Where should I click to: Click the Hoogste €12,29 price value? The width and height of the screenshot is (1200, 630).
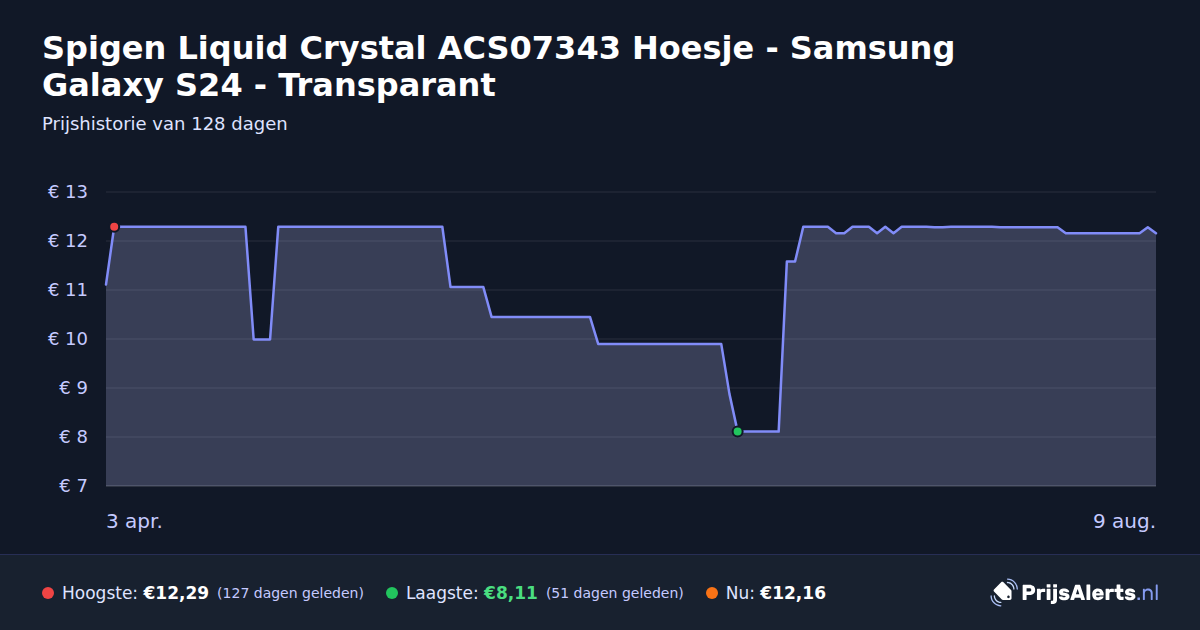tap(176, 593)
